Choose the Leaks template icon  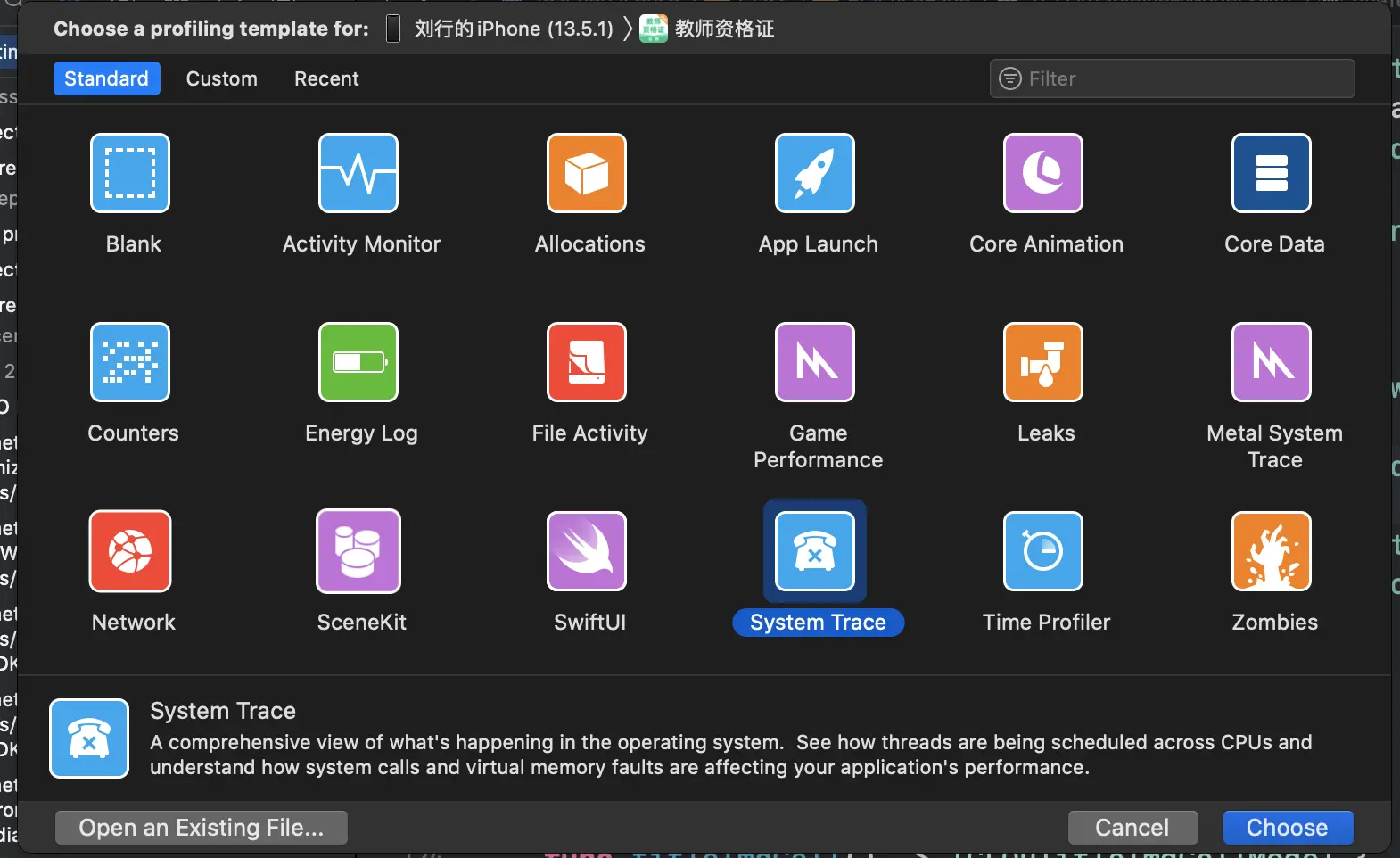[x=1043, y=362]
